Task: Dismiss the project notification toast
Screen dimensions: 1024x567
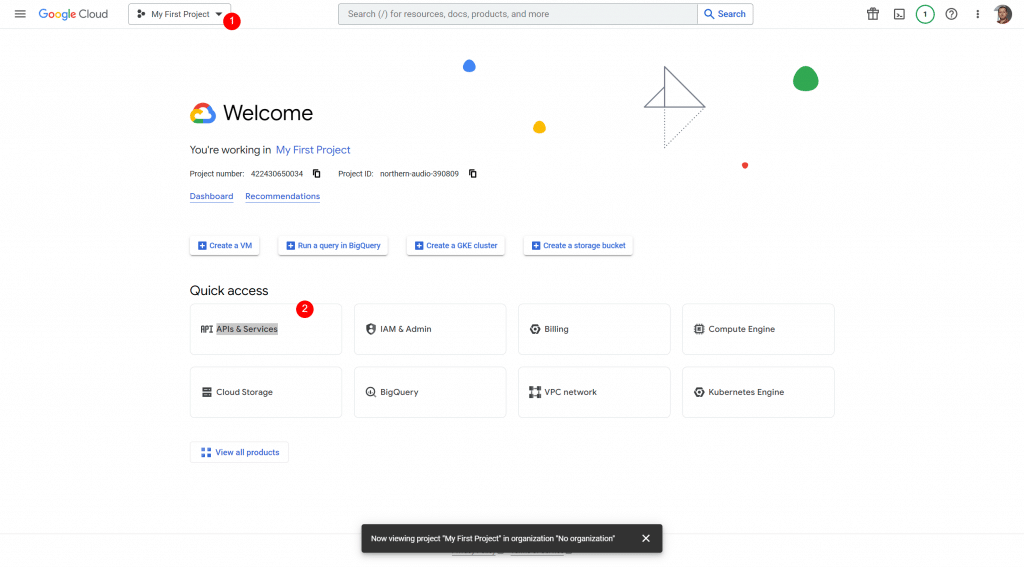Action: [646, 538]
